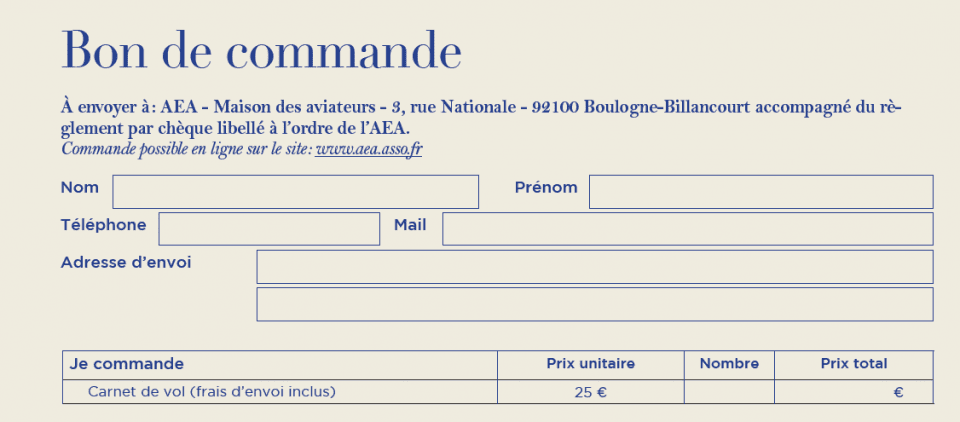Click the Prénom label text

tap(546, 187)
